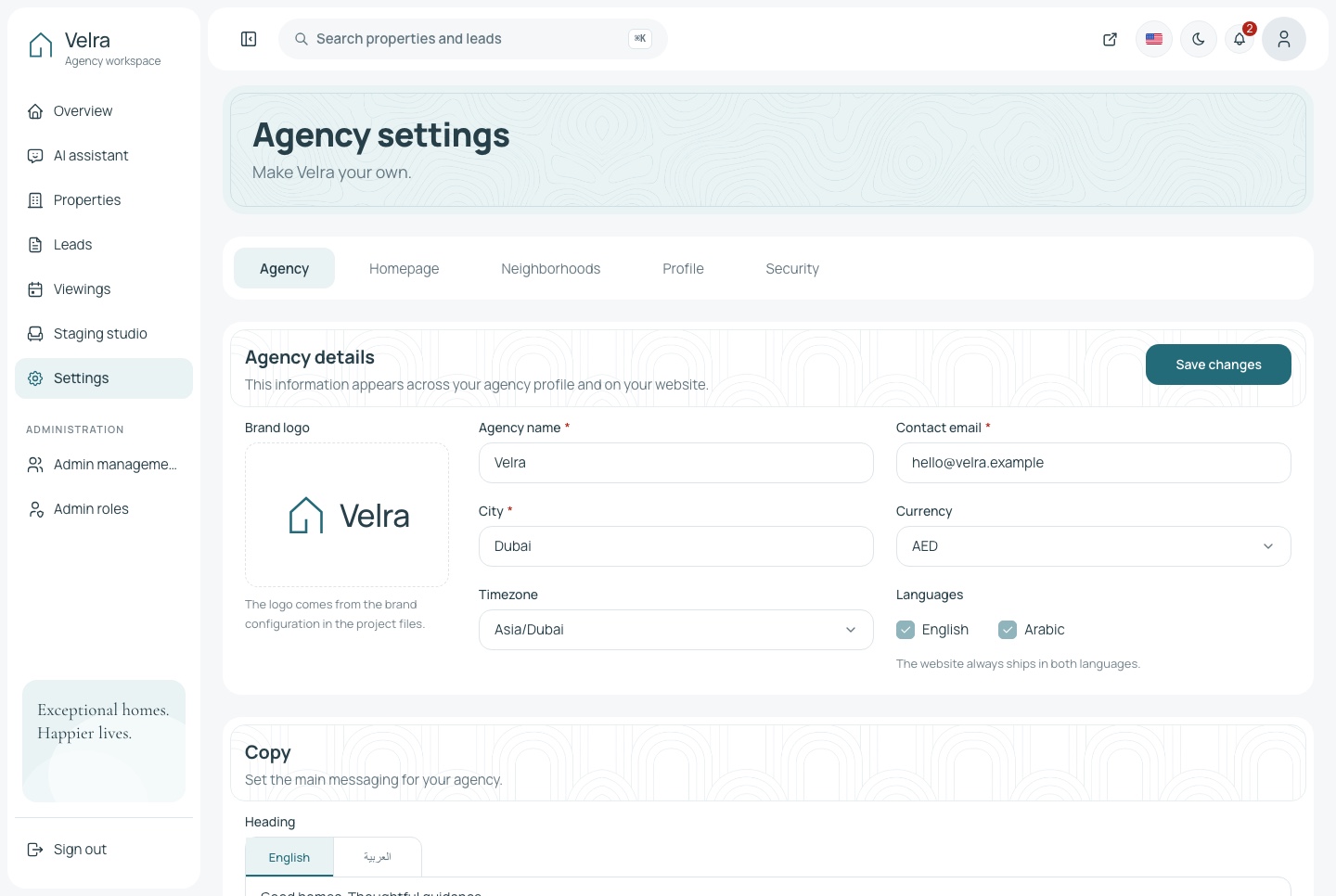1336x896 pixels.
Task: Click the search magnifier icon
Action: (x=302, y=39)
